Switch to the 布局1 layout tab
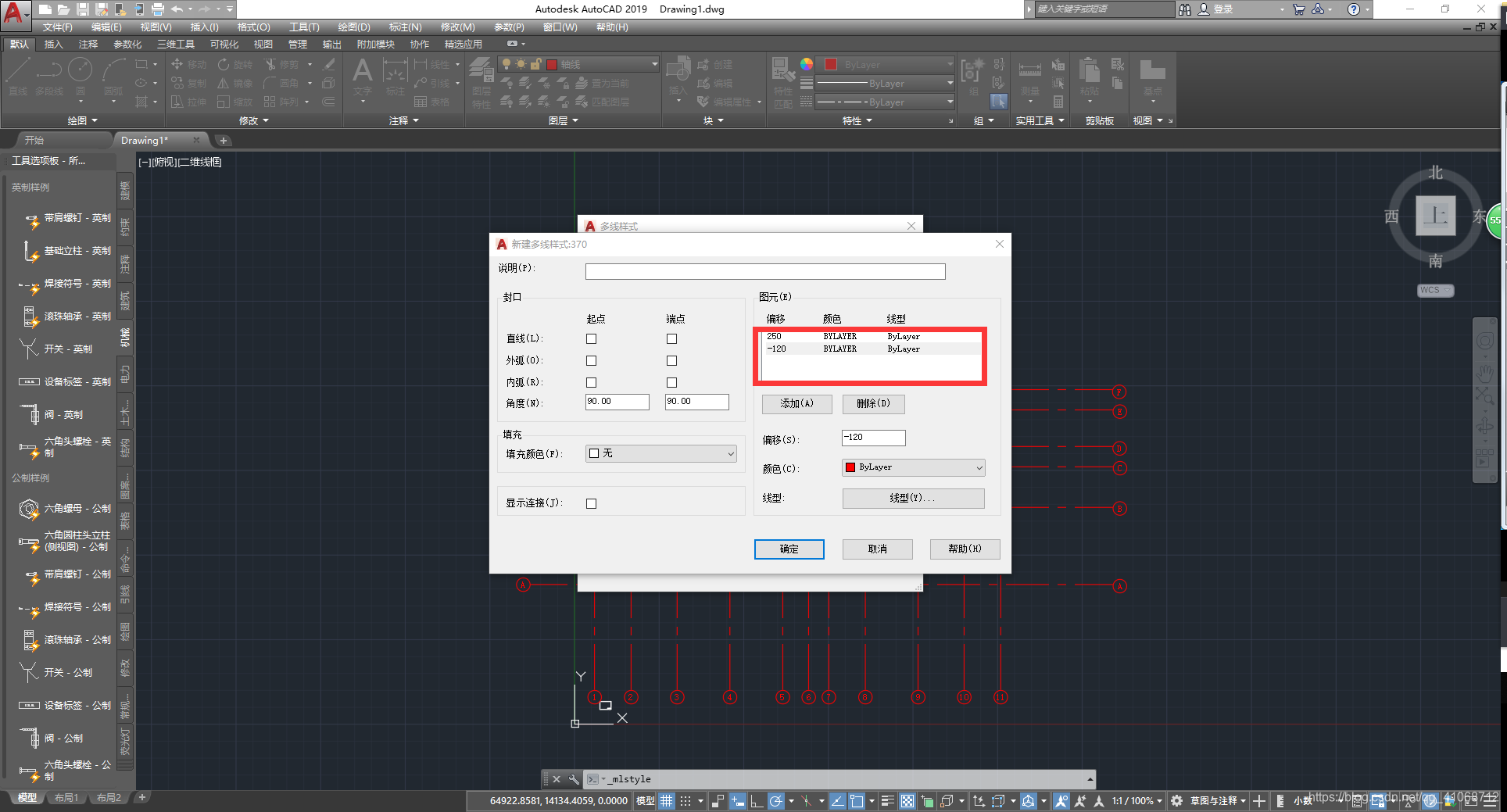This screenshot has height=812, width=1507. tap(66, 798)
